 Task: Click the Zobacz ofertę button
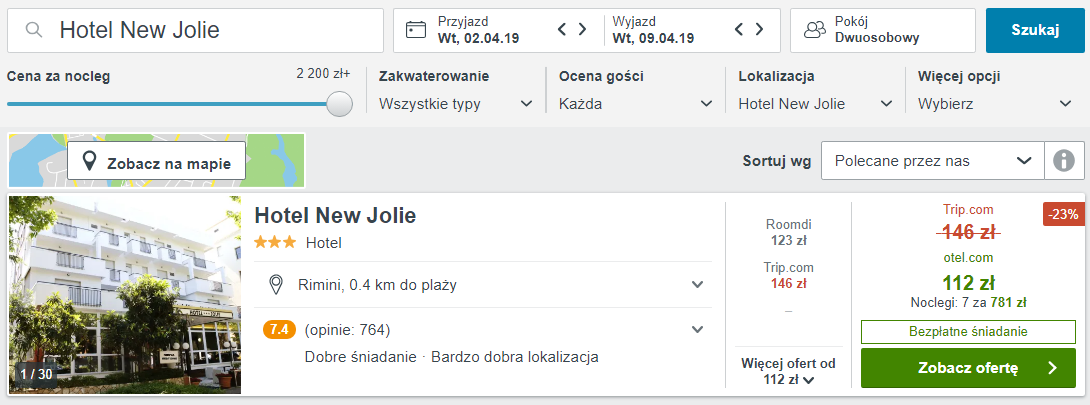(968, 368)
